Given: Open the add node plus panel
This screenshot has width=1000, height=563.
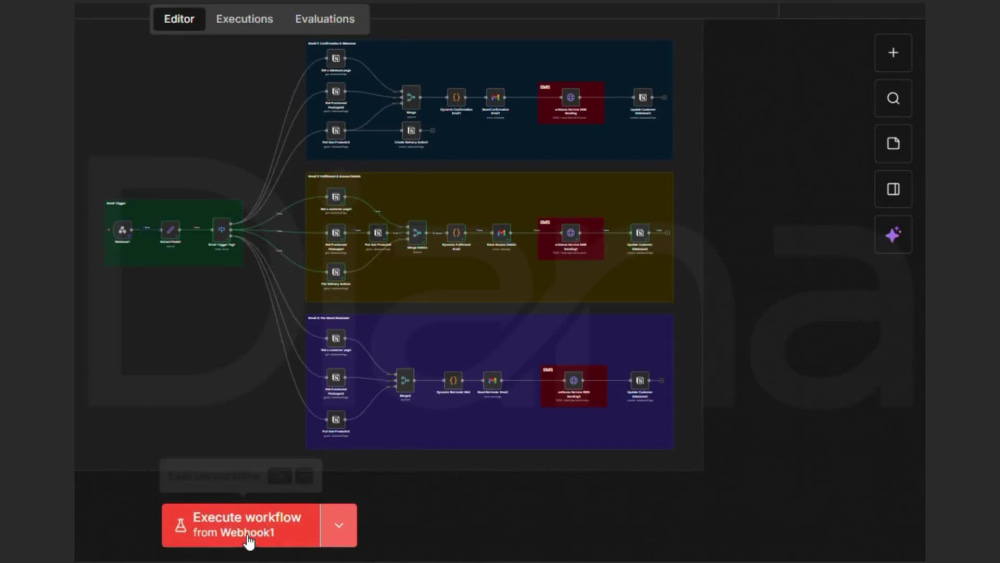Looking at the screenshot, I should coord(893,53).
